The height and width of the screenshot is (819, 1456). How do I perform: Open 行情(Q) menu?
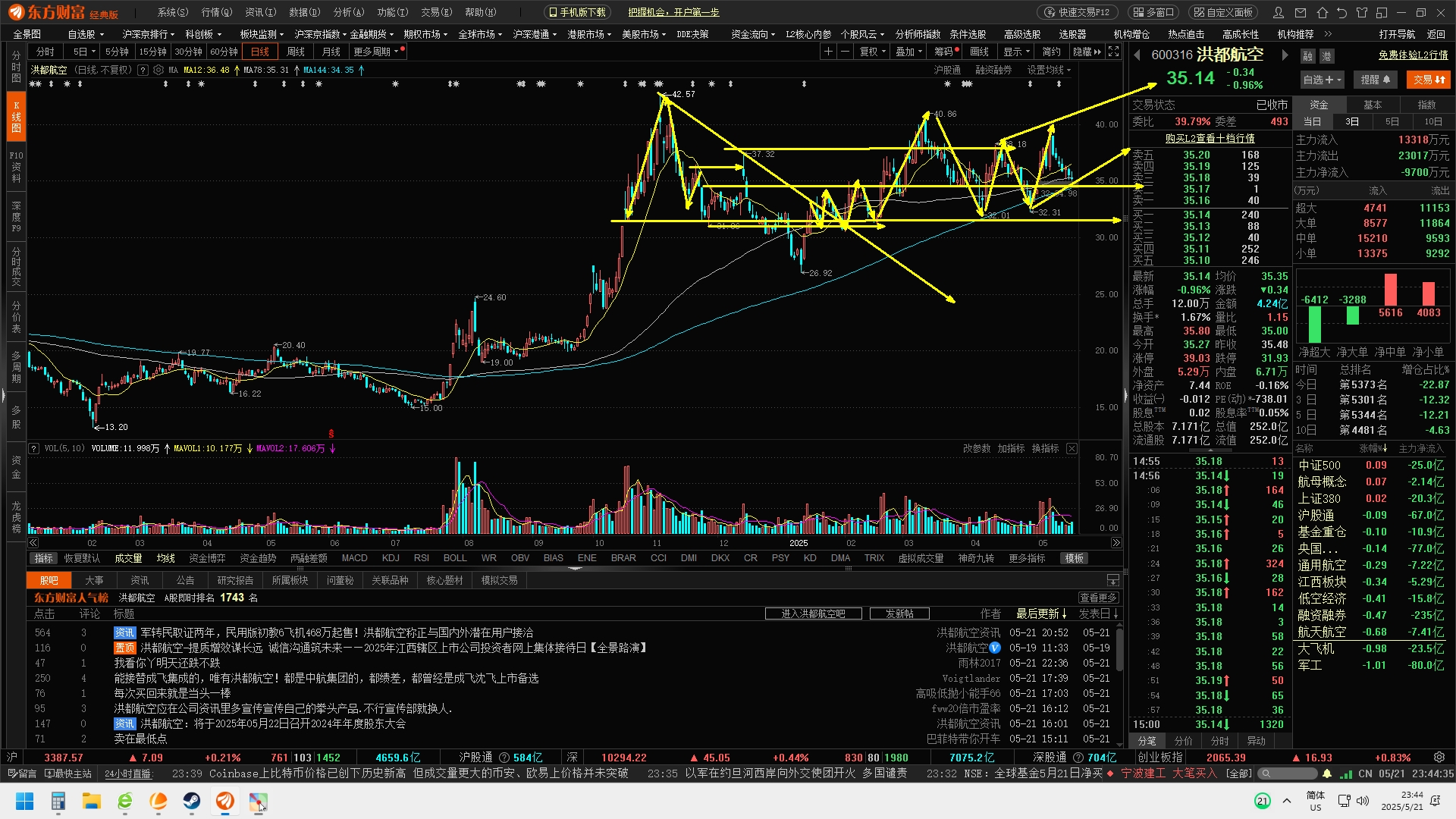tap(216, 12)
